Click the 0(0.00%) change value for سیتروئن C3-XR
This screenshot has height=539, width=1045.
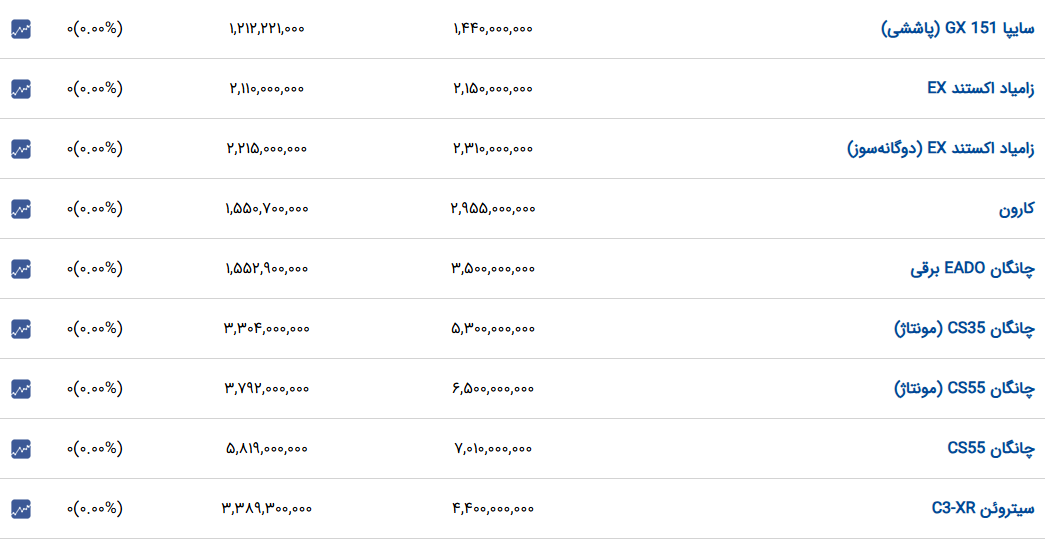click(x=95, y=509)
